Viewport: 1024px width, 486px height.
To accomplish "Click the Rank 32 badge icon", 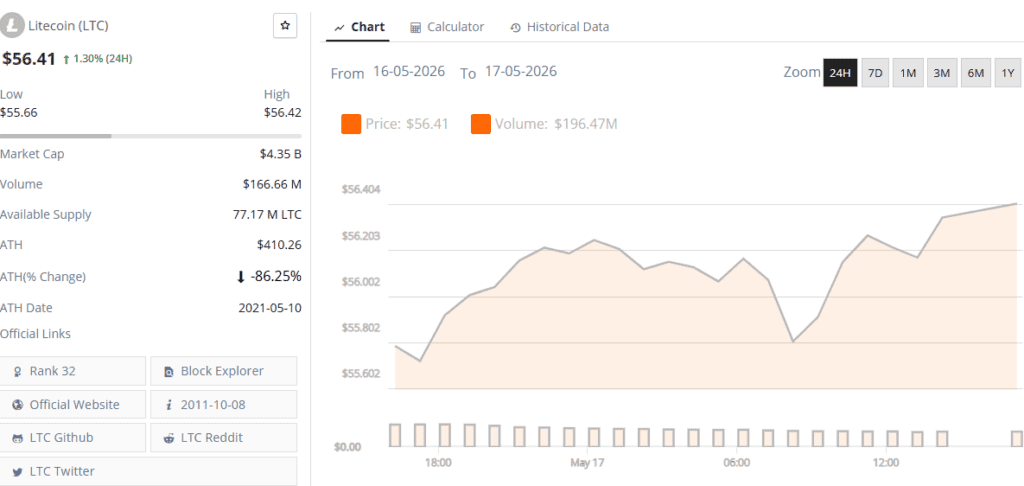I will coord(18,372).
